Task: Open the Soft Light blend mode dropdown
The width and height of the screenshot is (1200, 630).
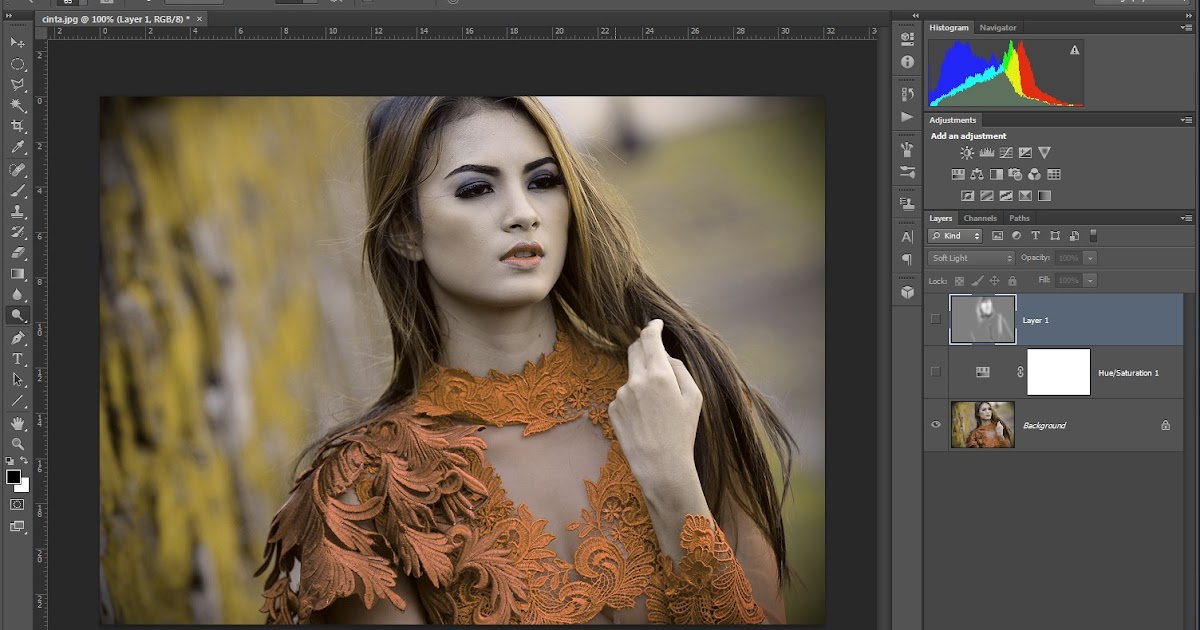Action: 970,257
